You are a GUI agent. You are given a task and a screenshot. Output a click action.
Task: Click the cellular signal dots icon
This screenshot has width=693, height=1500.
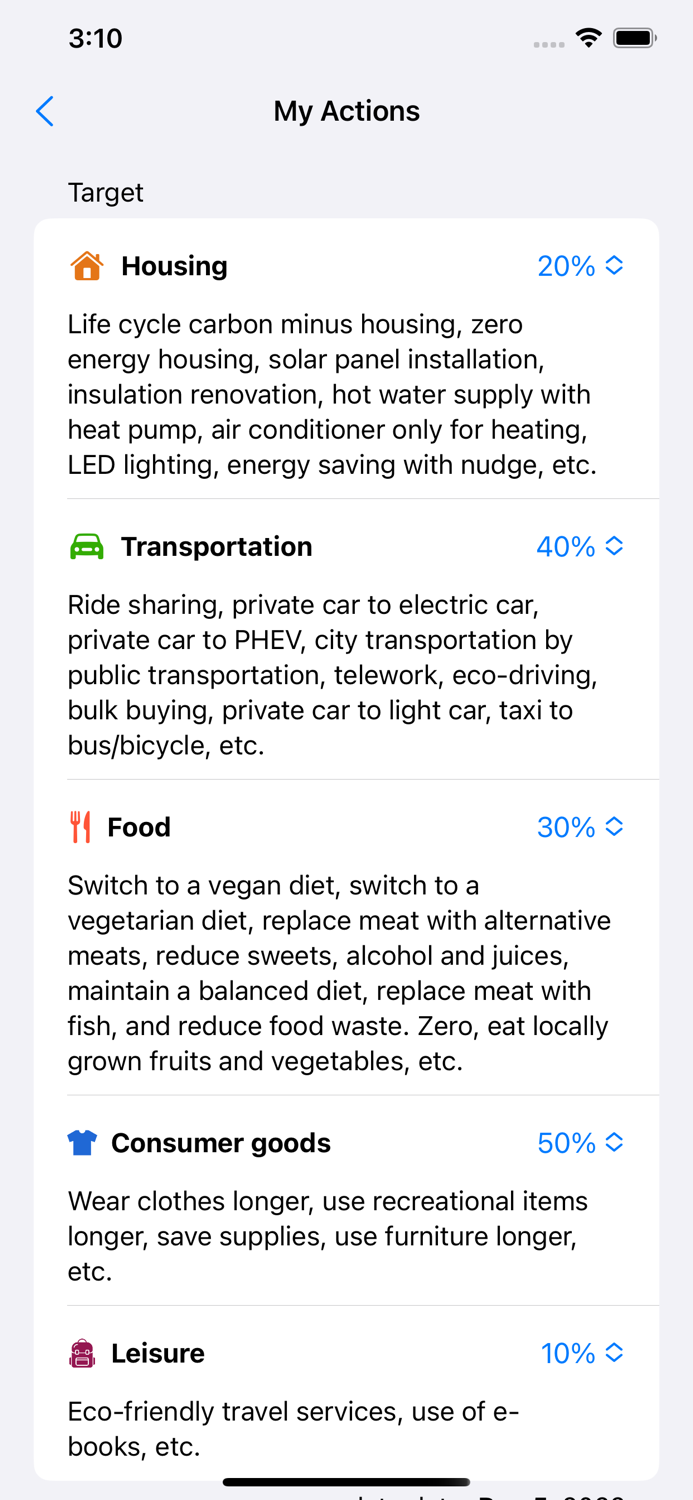[x=549, y=43]
